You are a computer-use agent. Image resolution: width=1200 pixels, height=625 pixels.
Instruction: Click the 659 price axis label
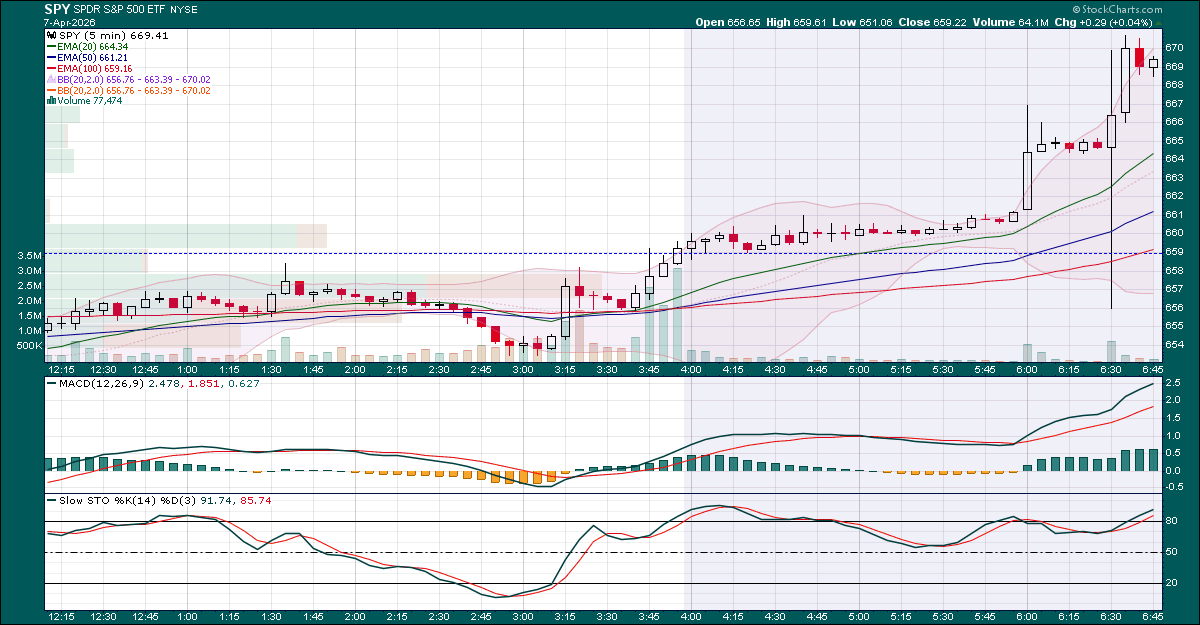coord(1175,252)
